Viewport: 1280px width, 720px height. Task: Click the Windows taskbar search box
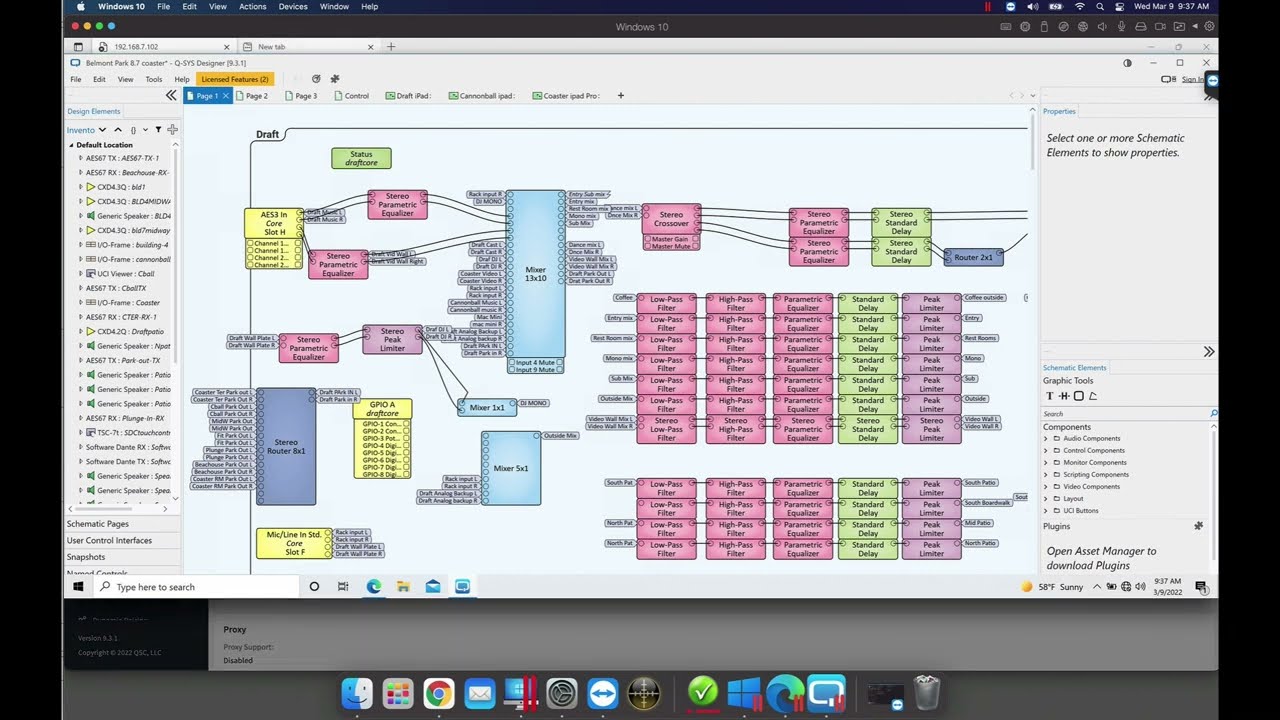tap(195, 587)
